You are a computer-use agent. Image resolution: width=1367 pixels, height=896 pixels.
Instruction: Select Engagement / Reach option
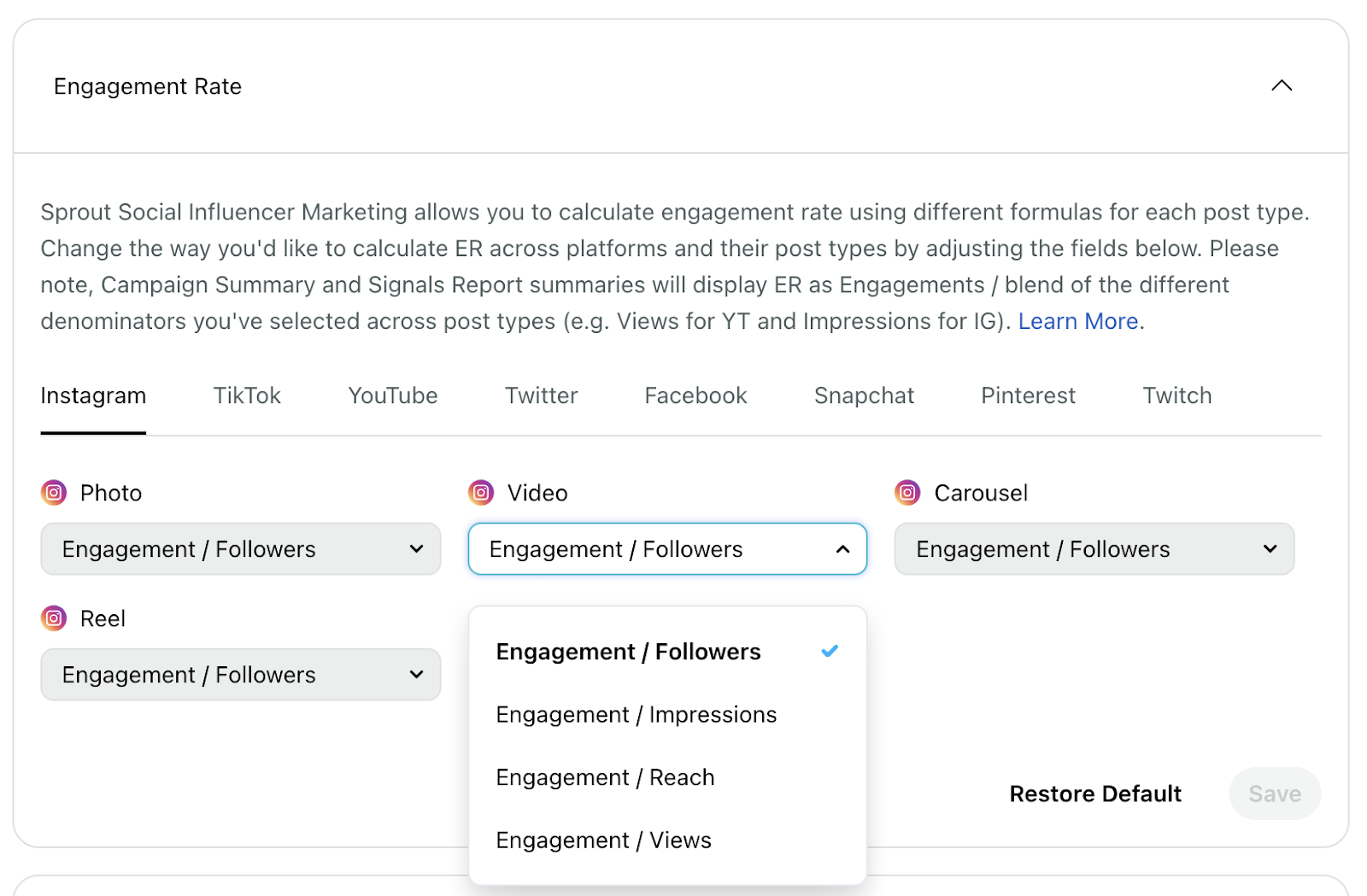coord(667,777)
